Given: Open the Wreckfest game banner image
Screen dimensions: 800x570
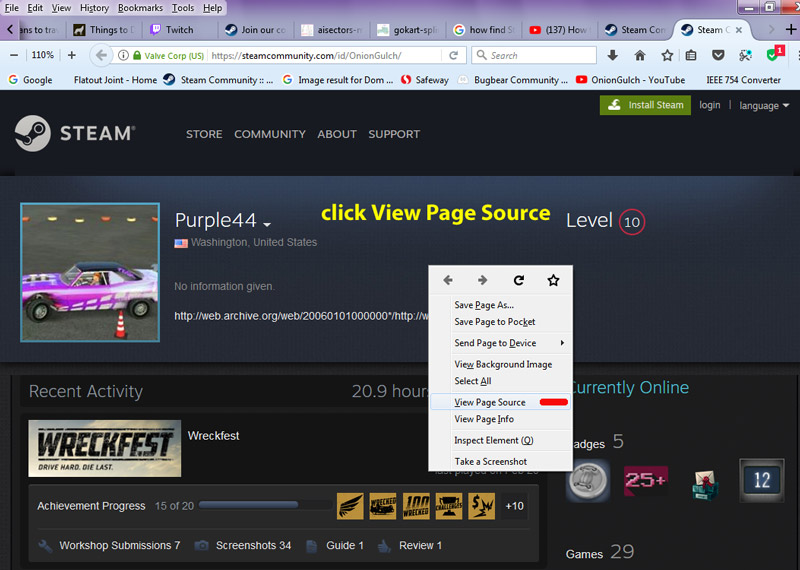Looking at the screenshot, I should point(105,448).
